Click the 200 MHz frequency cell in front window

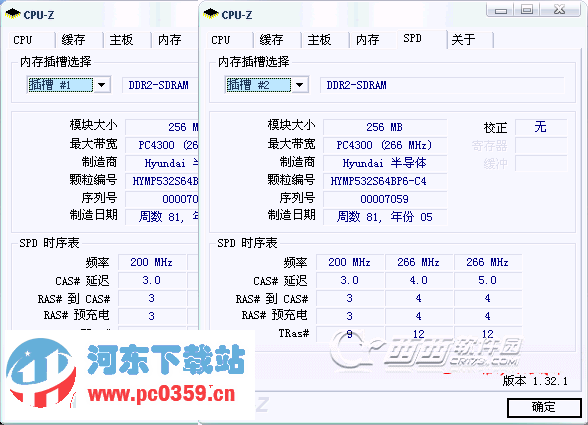click(350, 262)
